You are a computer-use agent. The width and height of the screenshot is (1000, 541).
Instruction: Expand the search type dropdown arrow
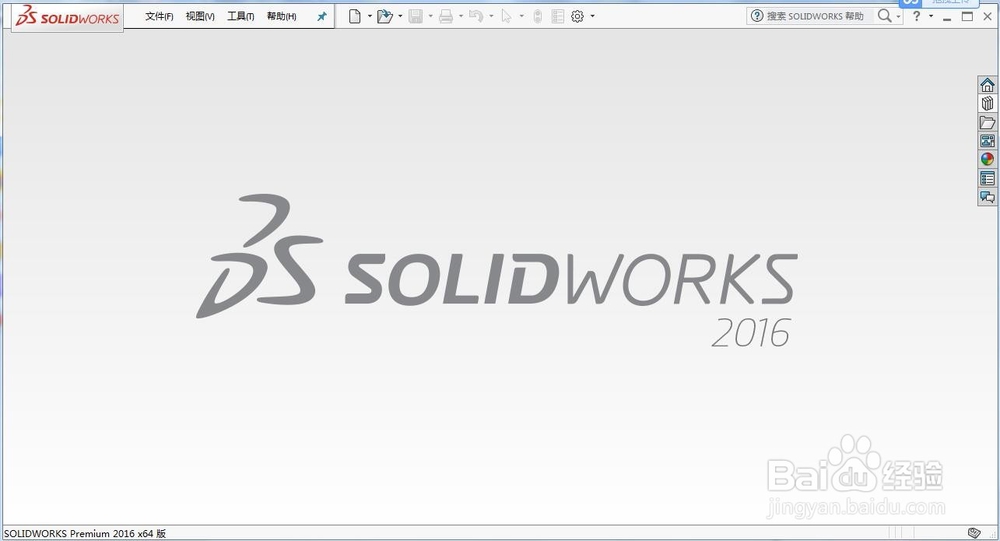[899, 17]
